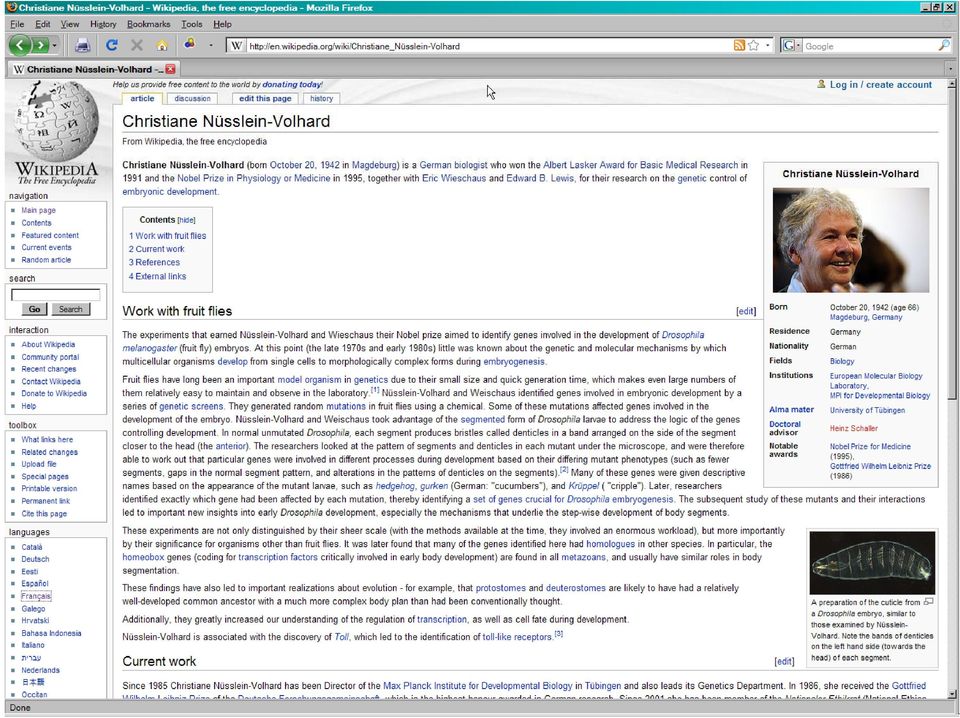The image size is (960, 718).
Task: Switch to the discussion tab
Action: point(192,99)
